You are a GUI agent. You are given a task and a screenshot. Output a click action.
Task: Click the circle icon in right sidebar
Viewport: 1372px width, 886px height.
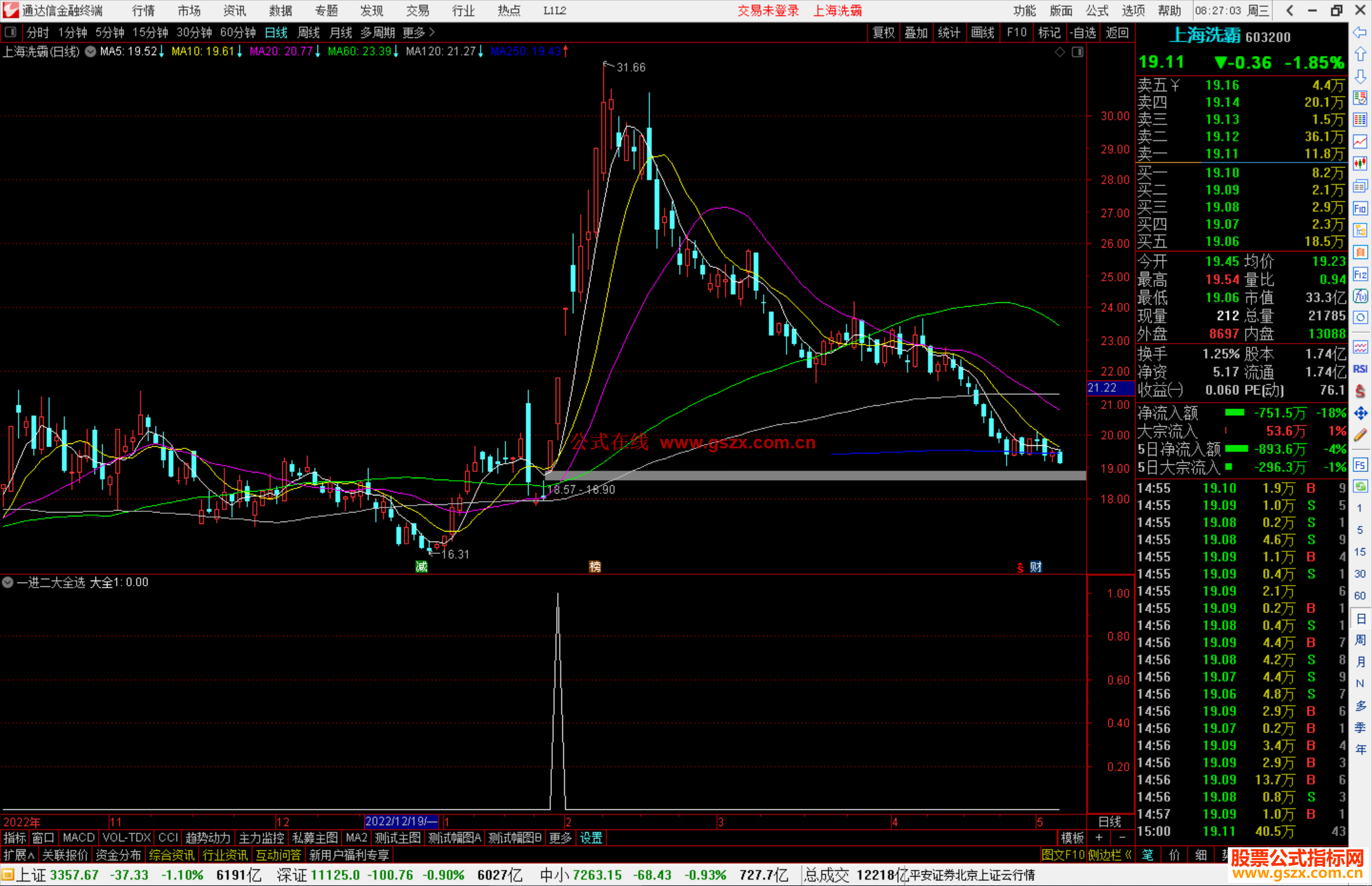1360,318
